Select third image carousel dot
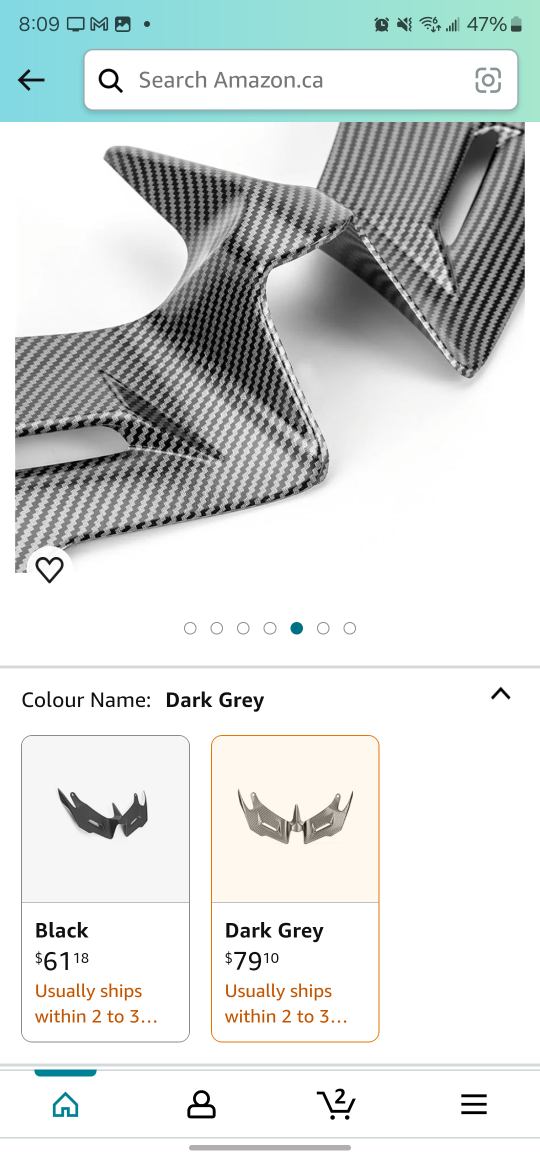Viewport: 540px width, 1158px height. coord(243,628)
